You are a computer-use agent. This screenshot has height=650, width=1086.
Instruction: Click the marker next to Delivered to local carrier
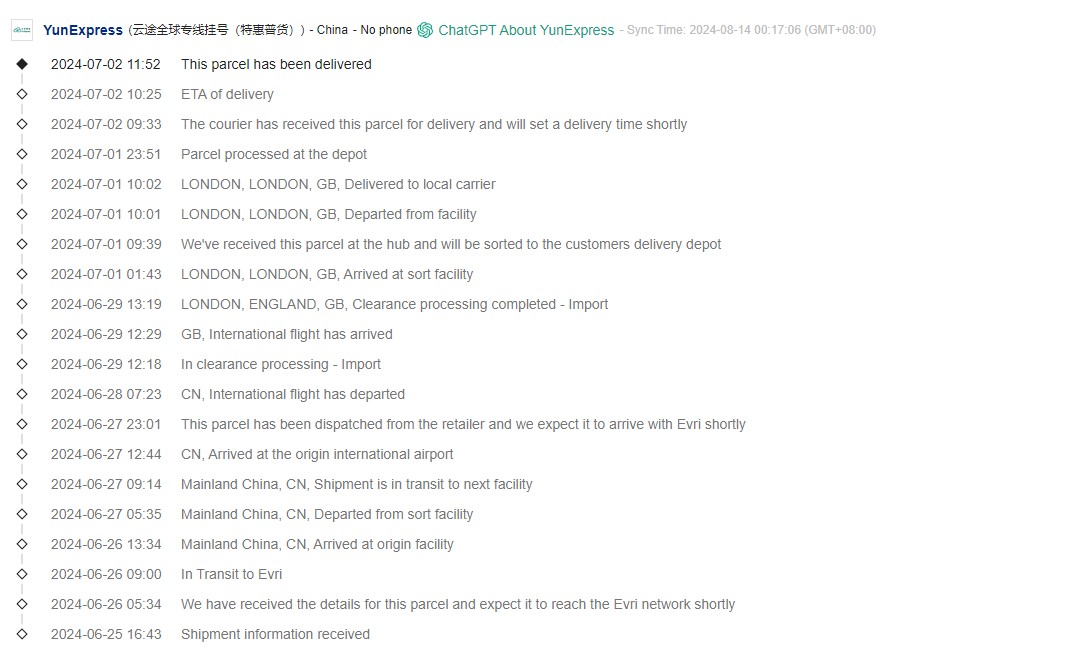tap(22, 184)
